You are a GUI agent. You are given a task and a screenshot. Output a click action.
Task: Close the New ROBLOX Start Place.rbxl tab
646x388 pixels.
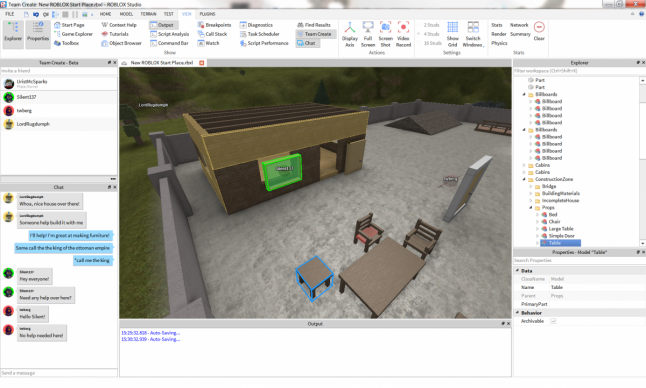pyautogui.click(x=201, y=63)
